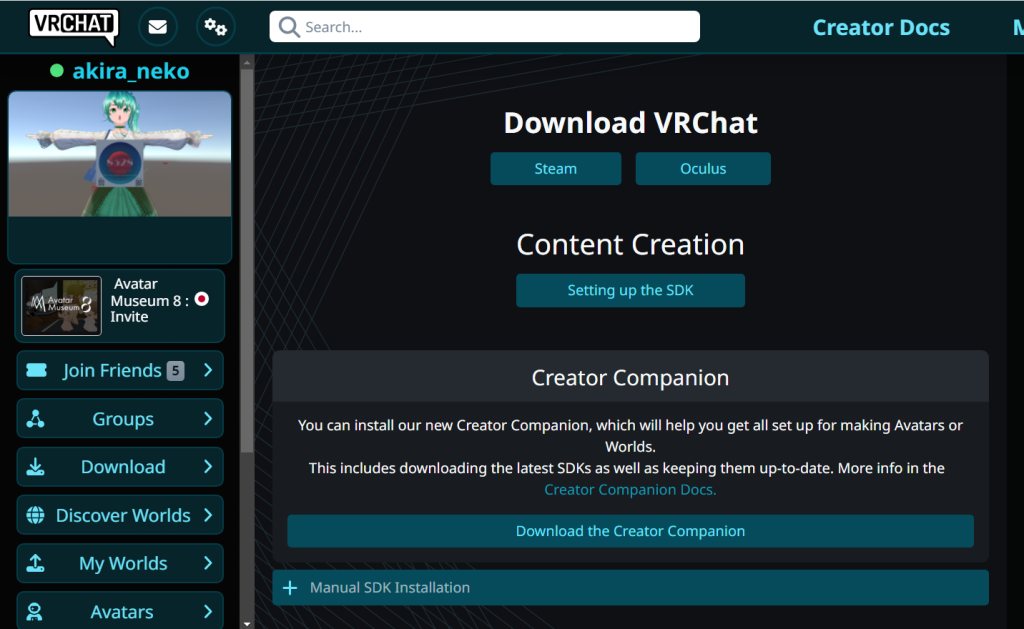The height and width of the screenshot is (629, 1024).
Task: Click the plus icon beside Manual SDK Installation
Action: [x=290, y=588]
